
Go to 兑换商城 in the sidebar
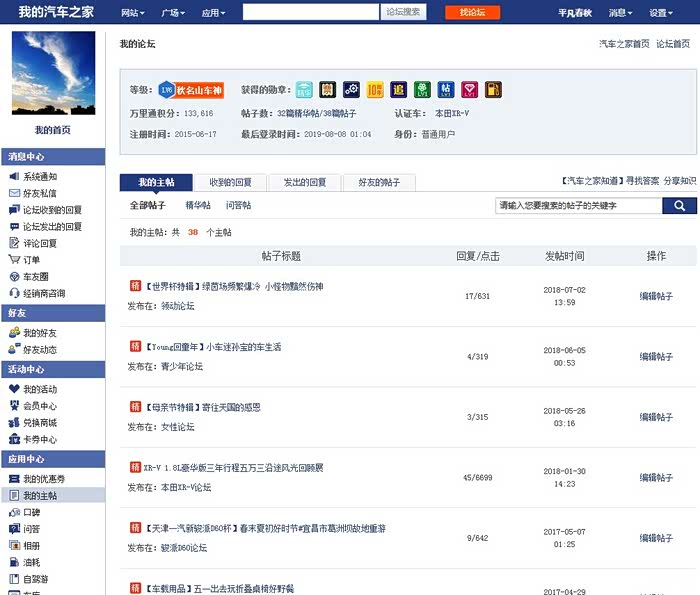[x=40, y=422]
